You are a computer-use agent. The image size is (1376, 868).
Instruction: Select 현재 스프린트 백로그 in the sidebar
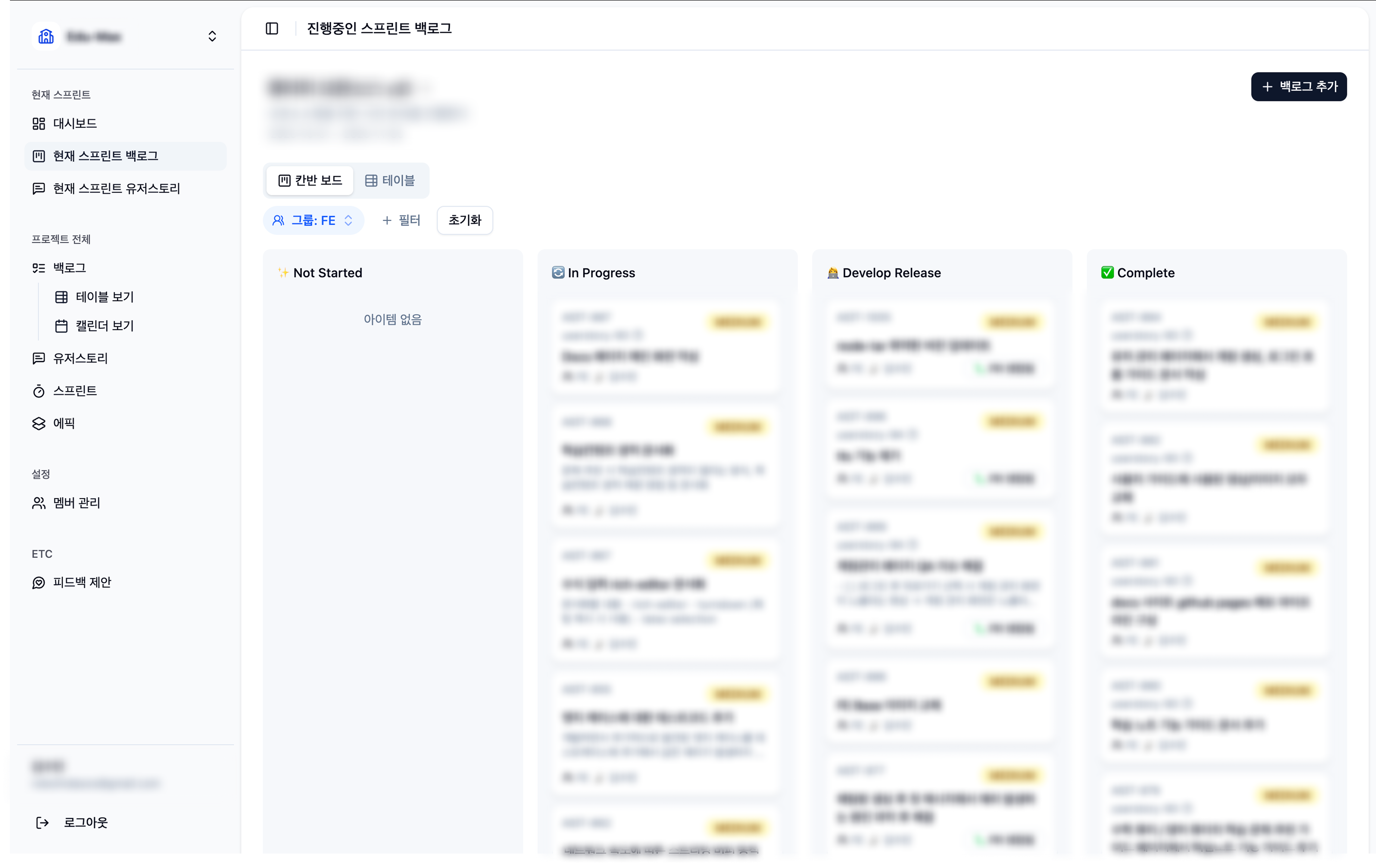click(106, 155)
